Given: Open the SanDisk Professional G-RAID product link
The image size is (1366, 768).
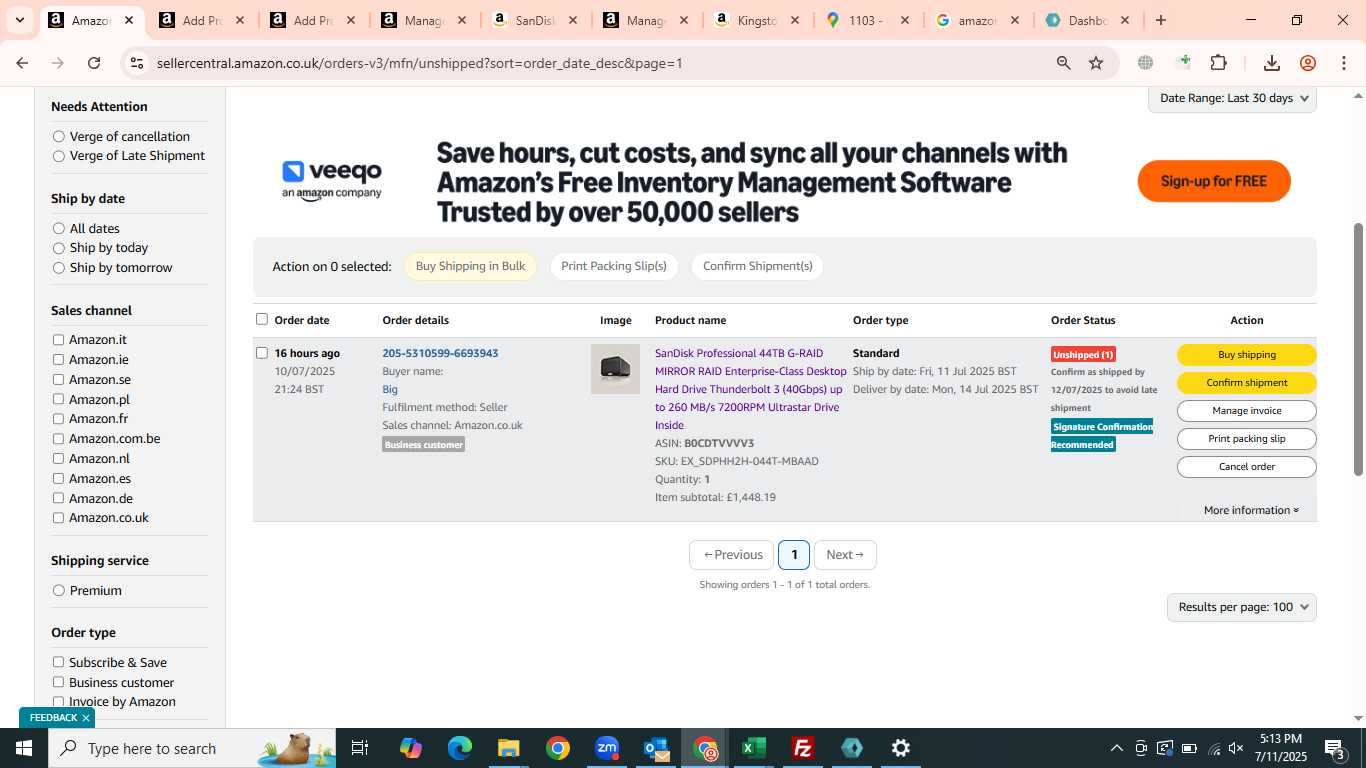Looking at the screenshot, I should 750,389.
